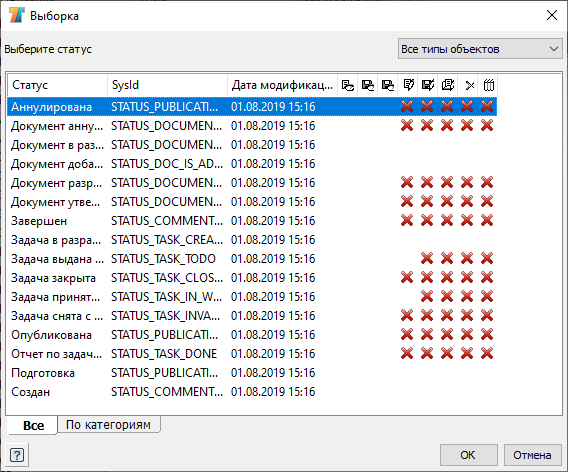Viewport: 568px width, 472px height.
Task: Click the crossed-pencil delete column icon
Action: (x=469, y=85)
